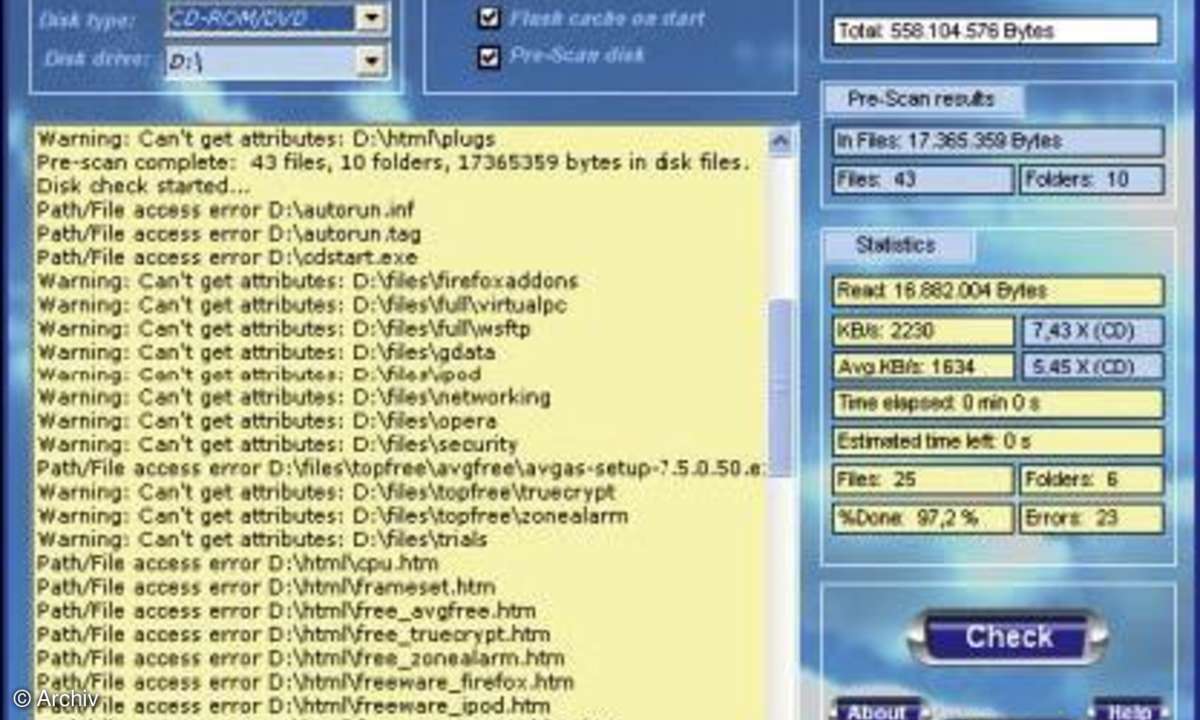Select warning line for files\security
The width and height of the screenshot is (1200, 720).
coord(277,445)
